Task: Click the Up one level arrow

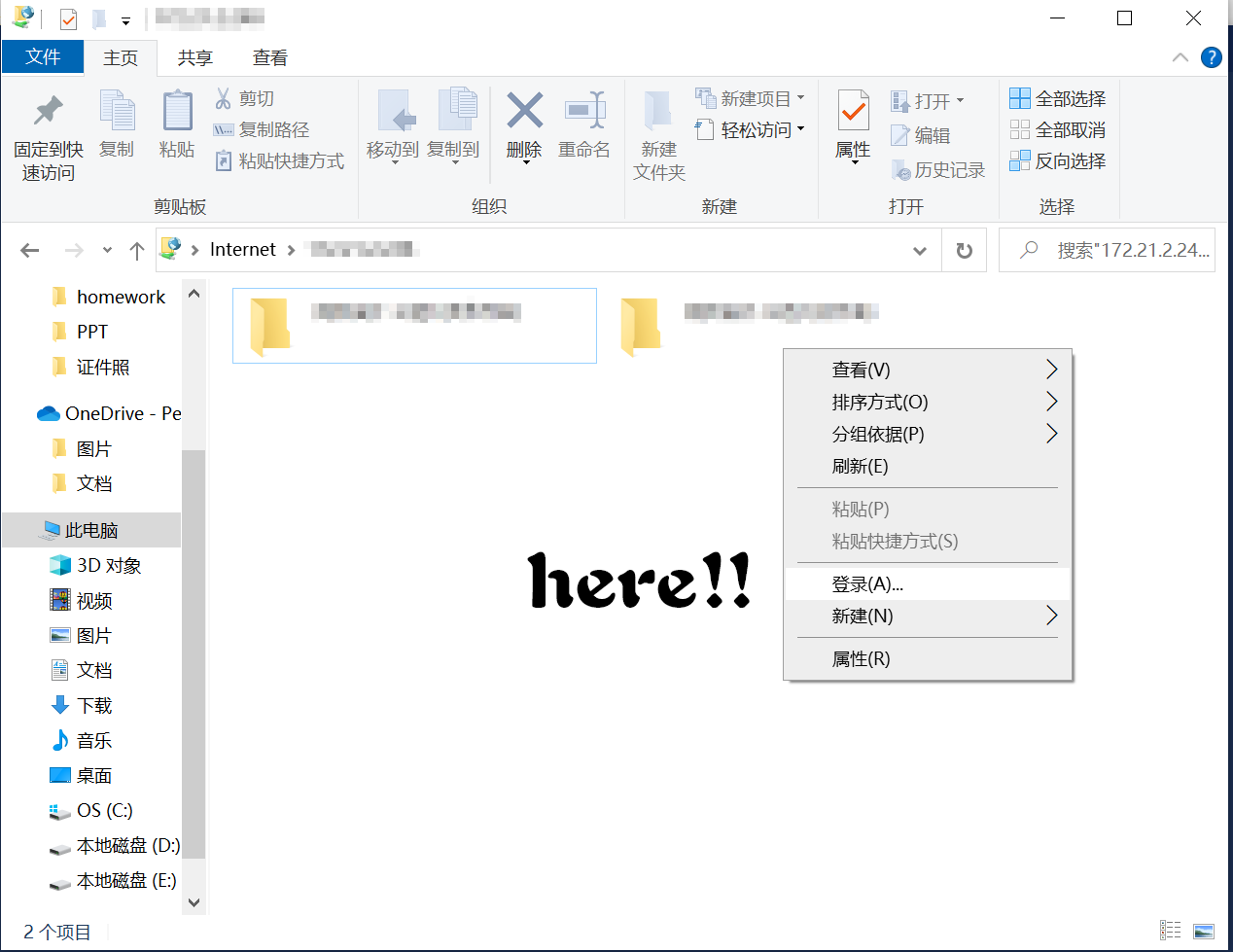Action: [x=137, y=250]
